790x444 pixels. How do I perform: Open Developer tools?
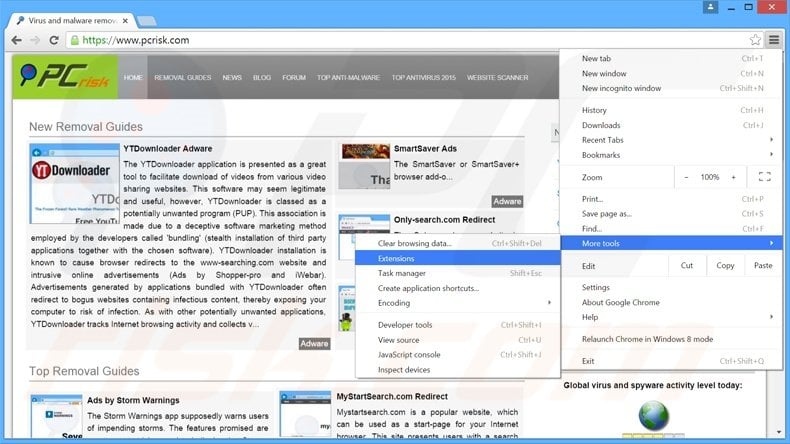click(x=457, y=325)
